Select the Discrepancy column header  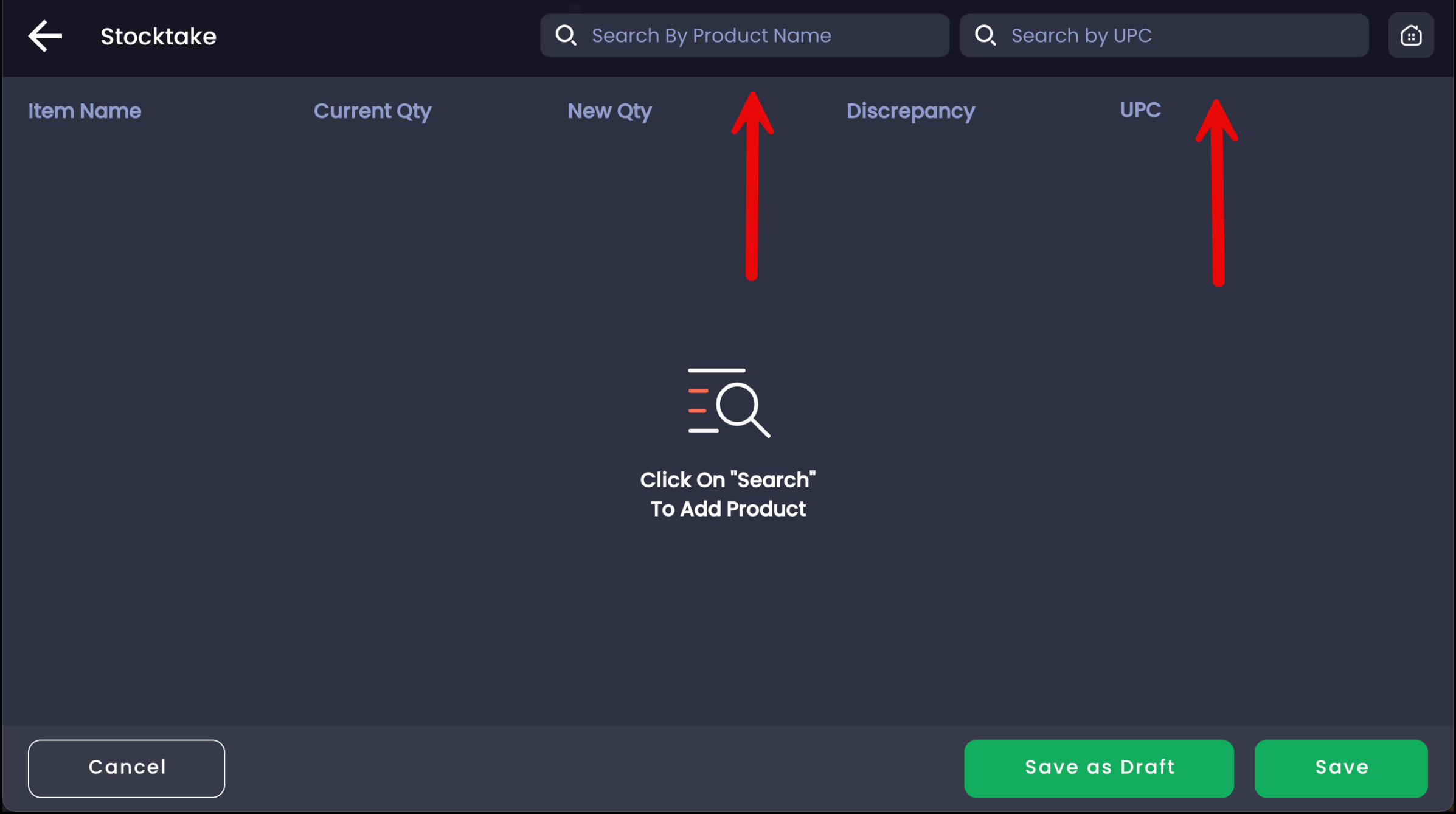pos(910,111)
